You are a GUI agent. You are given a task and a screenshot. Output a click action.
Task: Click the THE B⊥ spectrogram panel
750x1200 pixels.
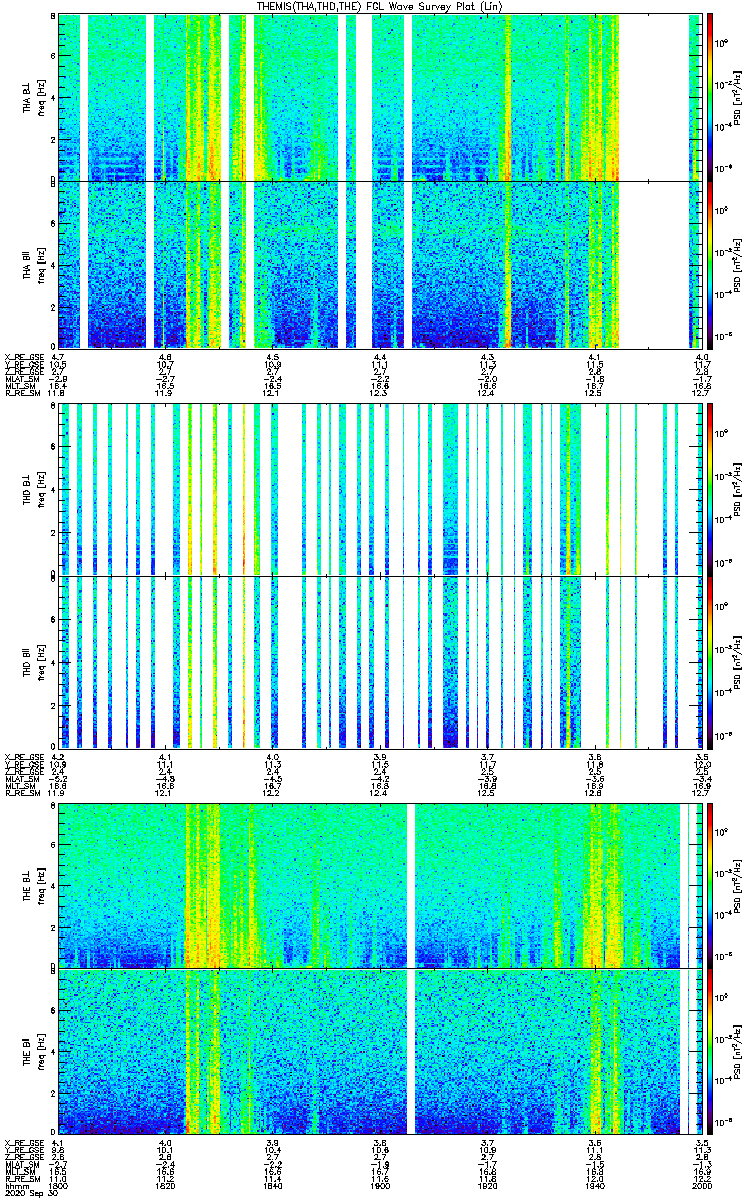[381, 885]
